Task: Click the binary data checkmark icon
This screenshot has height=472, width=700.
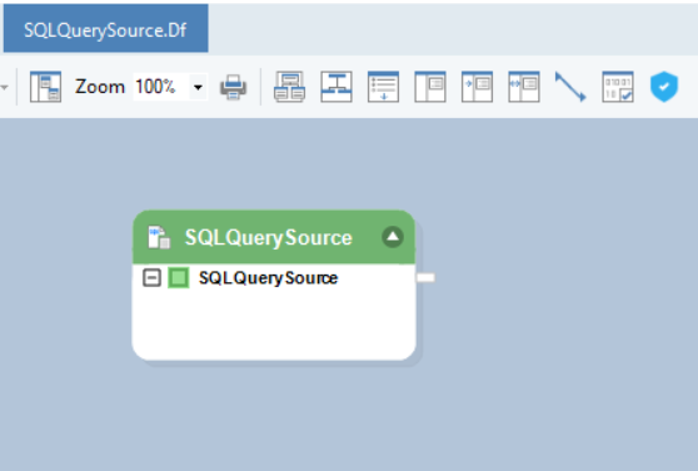Action: tap(617, 87)
